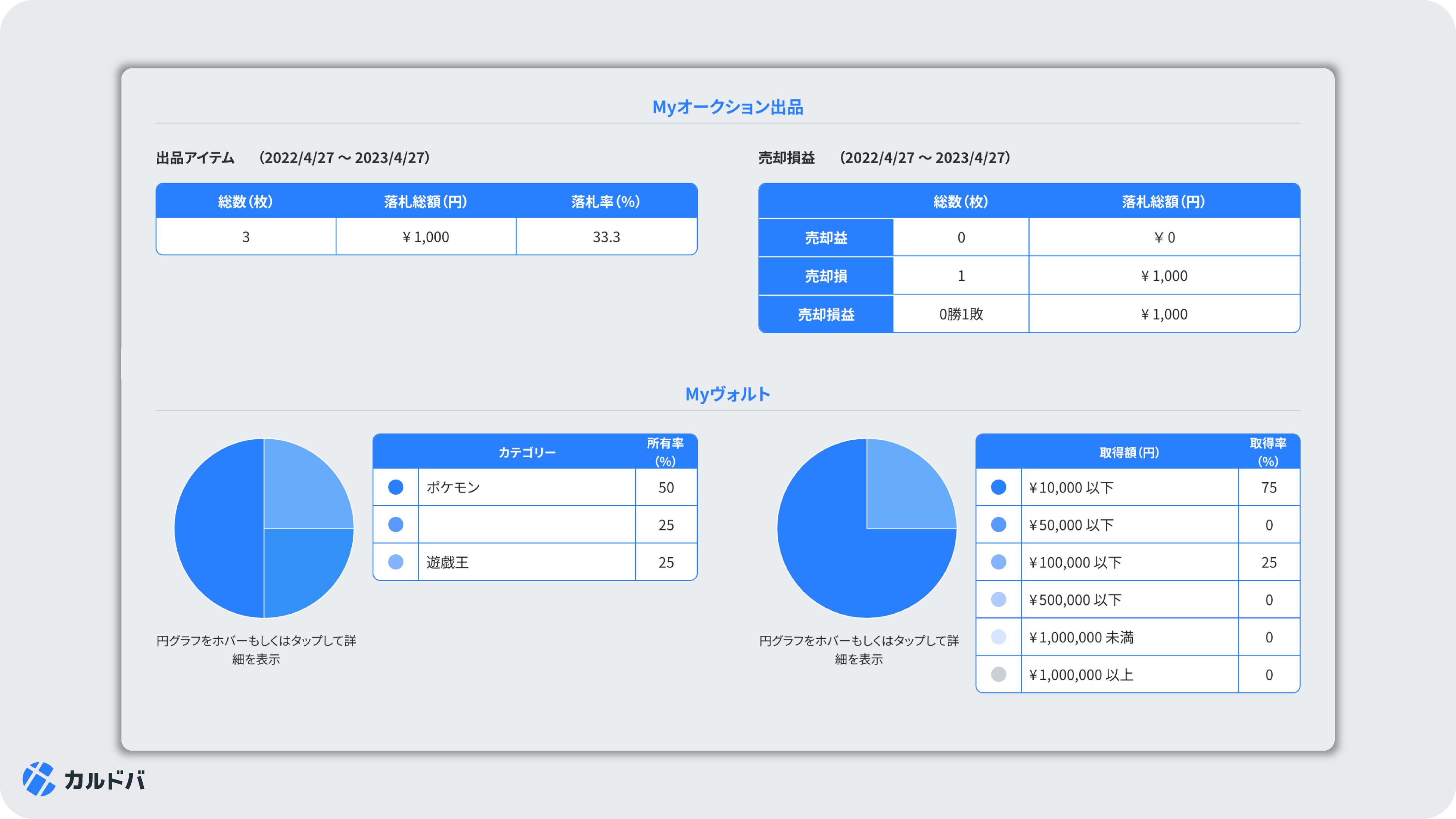Click the 売却損 row header
Image resolution: width=1456 pixels, height=819 pixels.
coord(826,276)
